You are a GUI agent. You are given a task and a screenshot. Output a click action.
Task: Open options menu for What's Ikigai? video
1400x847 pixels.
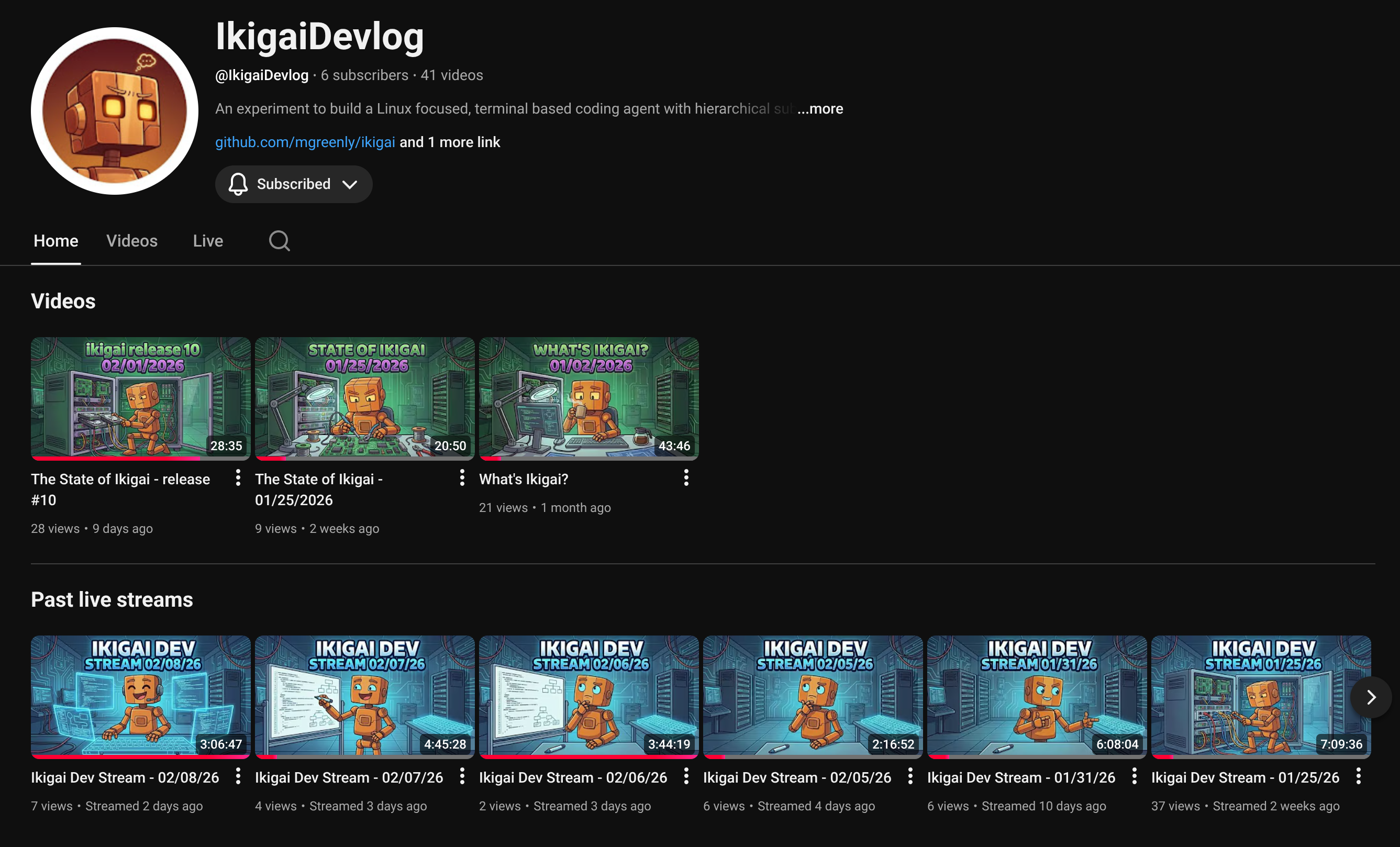coord(686,478)
